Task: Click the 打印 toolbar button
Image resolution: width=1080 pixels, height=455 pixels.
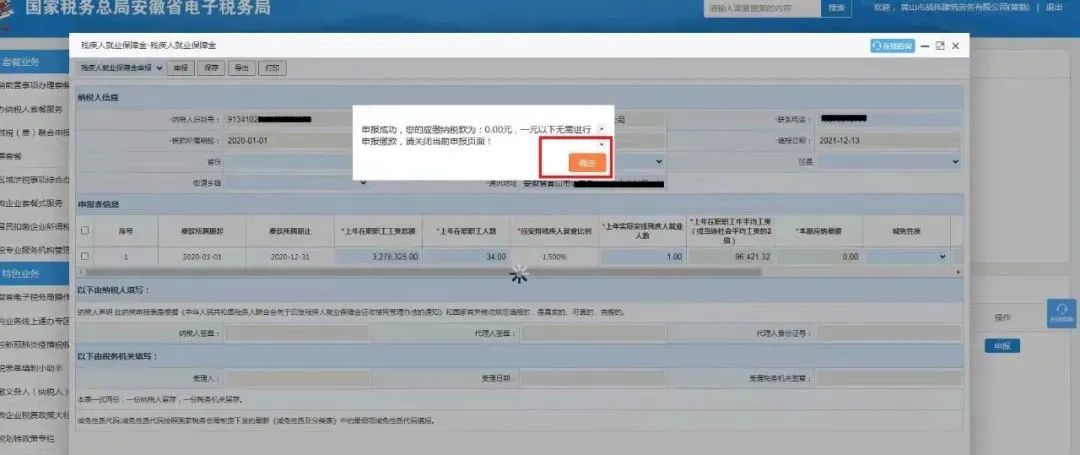Action: [273, 68]
